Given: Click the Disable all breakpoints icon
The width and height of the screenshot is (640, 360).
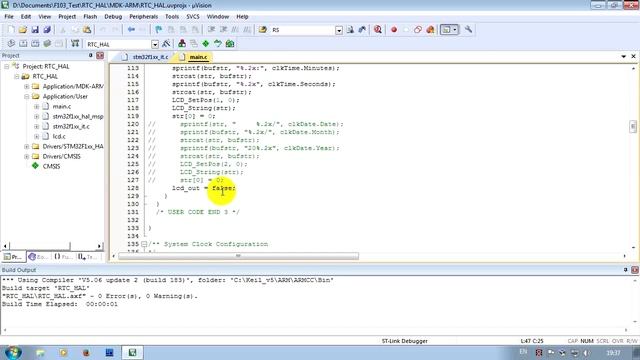Looking at the screenshot, I should point(418,29).
